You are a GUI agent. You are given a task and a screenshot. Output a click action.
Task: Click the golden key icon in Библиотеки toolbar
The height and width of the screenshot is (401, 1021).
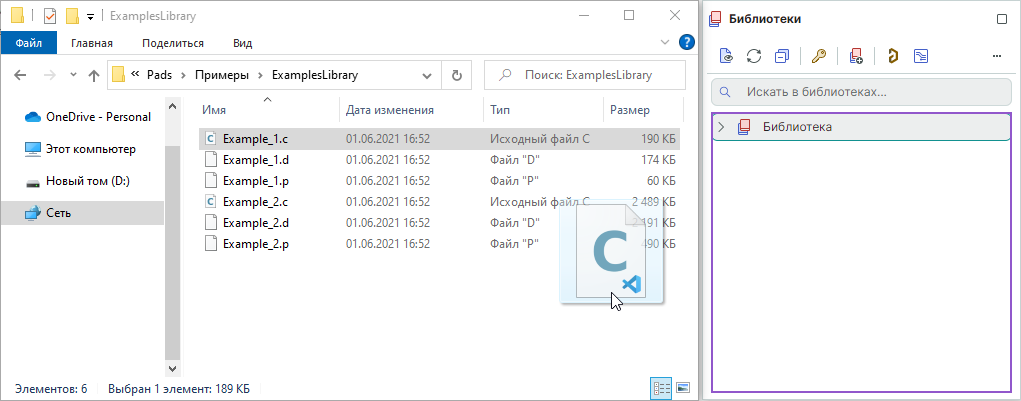[x=817, y=56]
